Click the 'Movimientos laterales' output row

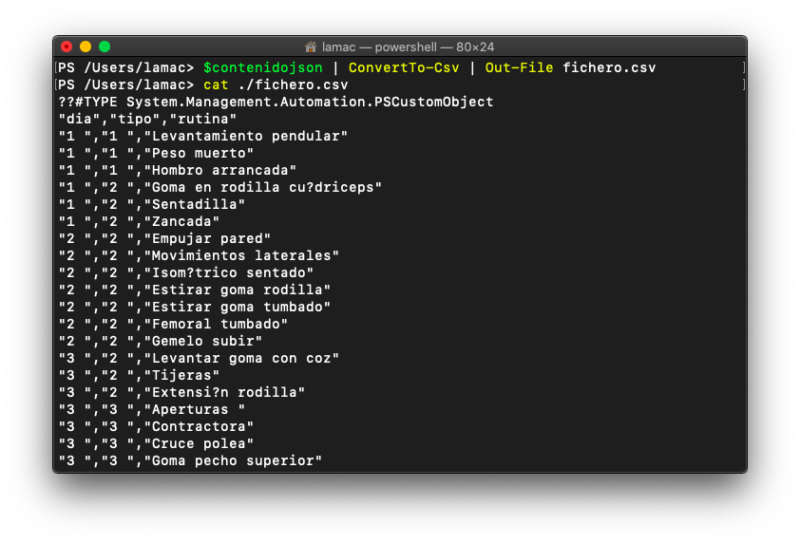pyautogui.click(x=198, y=256)
